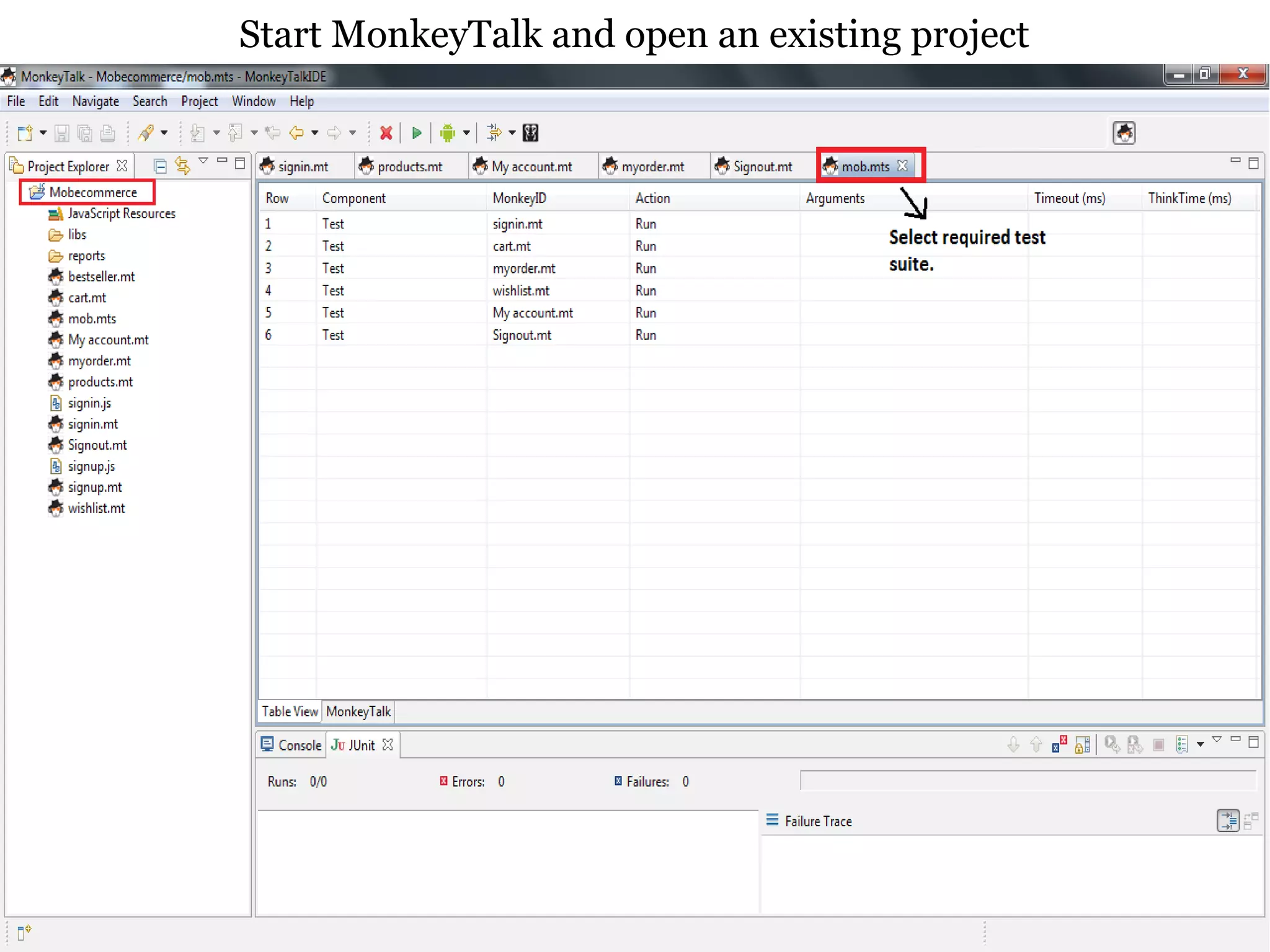Open Search pen icon dropdown arrow
The image size is (1270, 952).
click(x=164, y=133)
